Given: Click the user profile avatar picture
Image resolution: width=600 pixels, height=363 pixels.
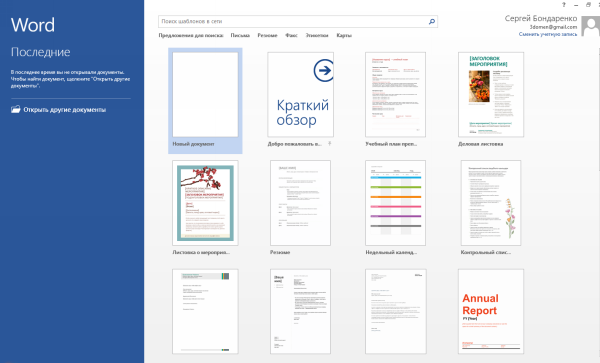Looking at the screenshot, I should (590, 26).
